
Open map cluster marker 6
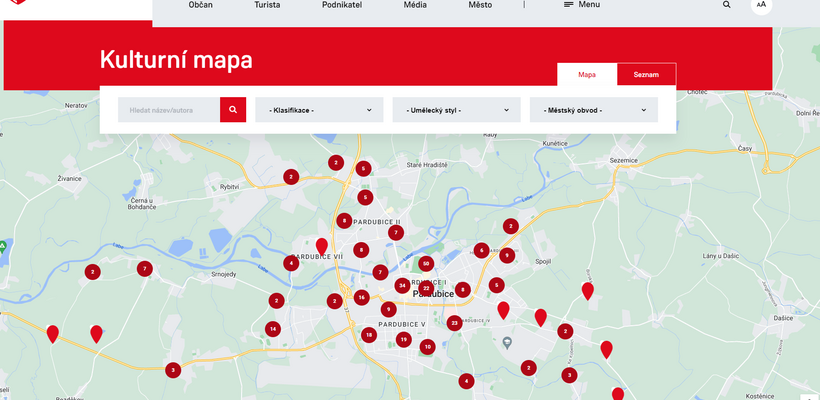click(x=482, y=250)
